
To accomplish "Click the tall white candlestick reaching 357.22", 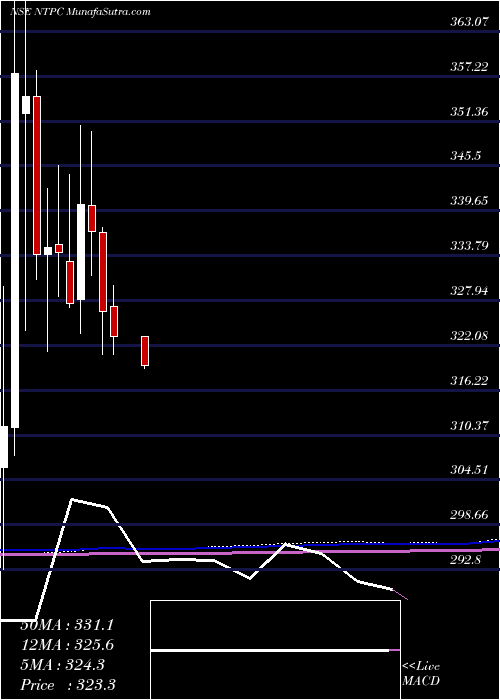I will click(x=15, y=250).
